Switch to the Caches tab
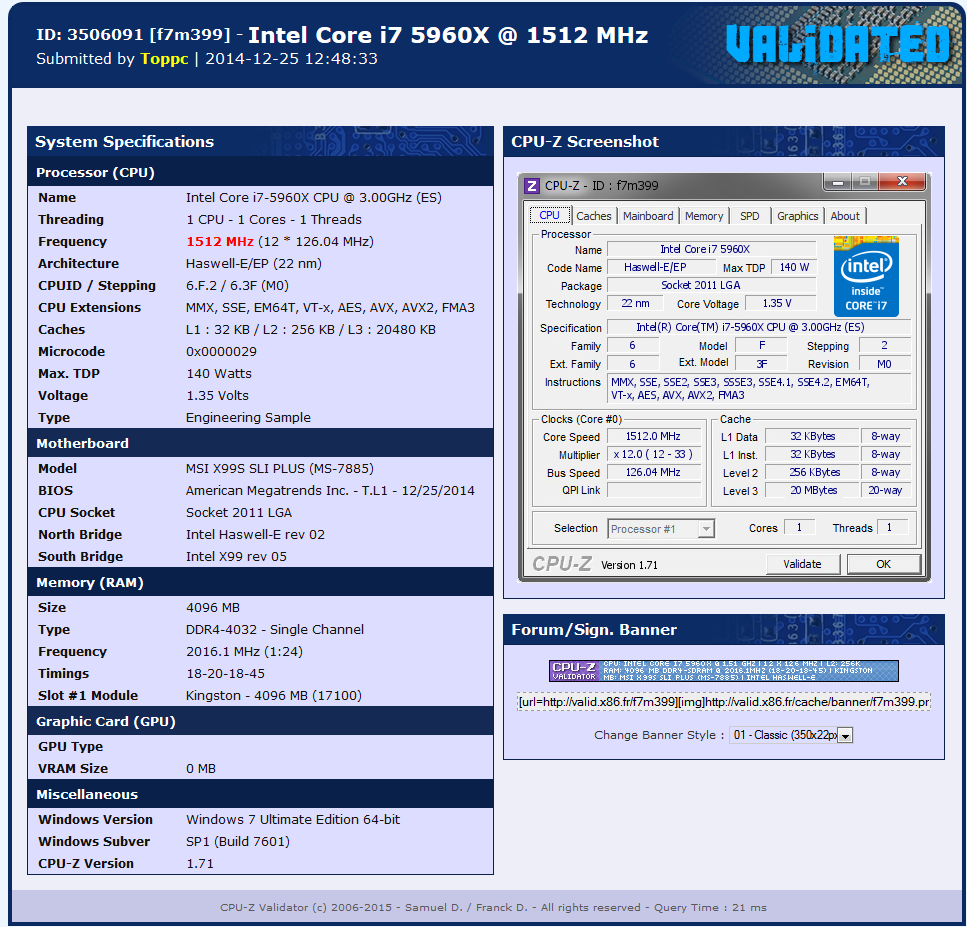This screenshot has width=967, height=927. pyautogui.click(x=593, y=216)
